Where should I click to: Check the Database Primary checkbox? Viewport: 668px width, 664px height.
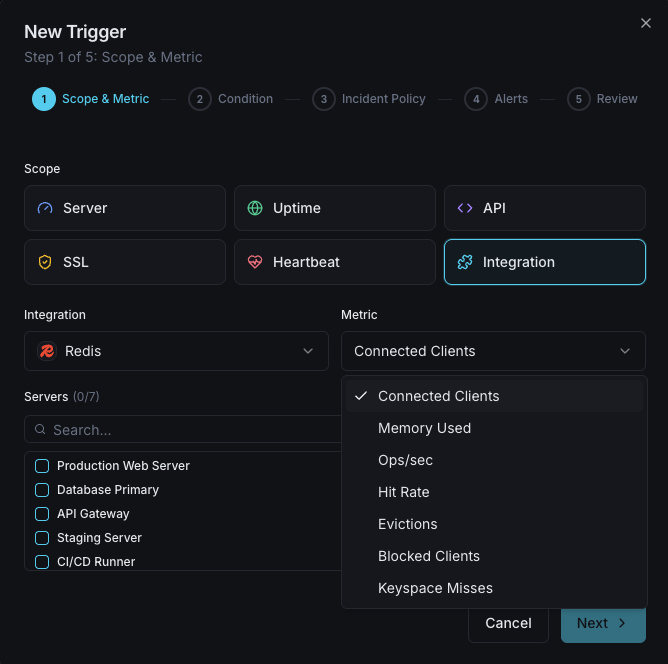pos(42,490)
